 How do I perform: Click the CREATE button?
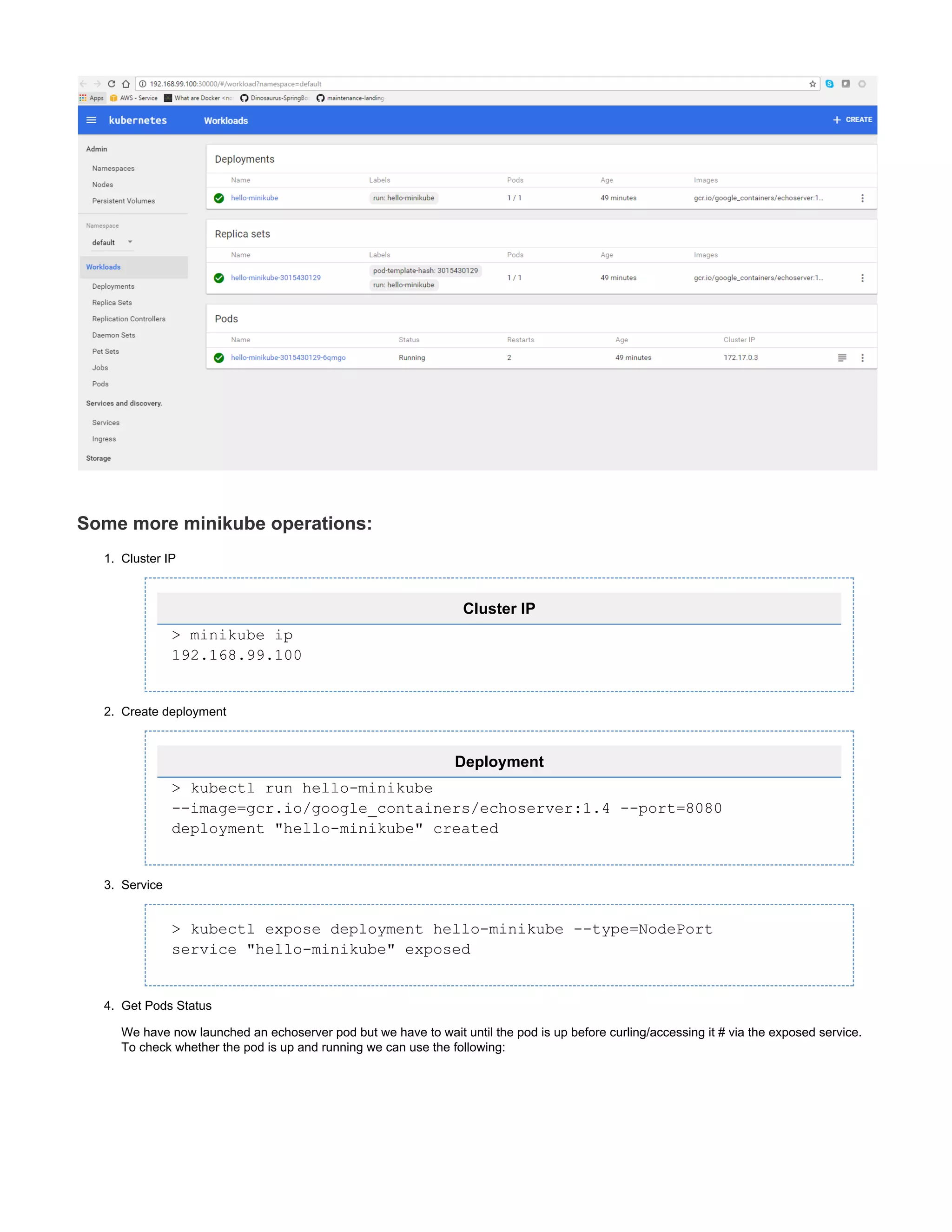(x=852, y=119)
